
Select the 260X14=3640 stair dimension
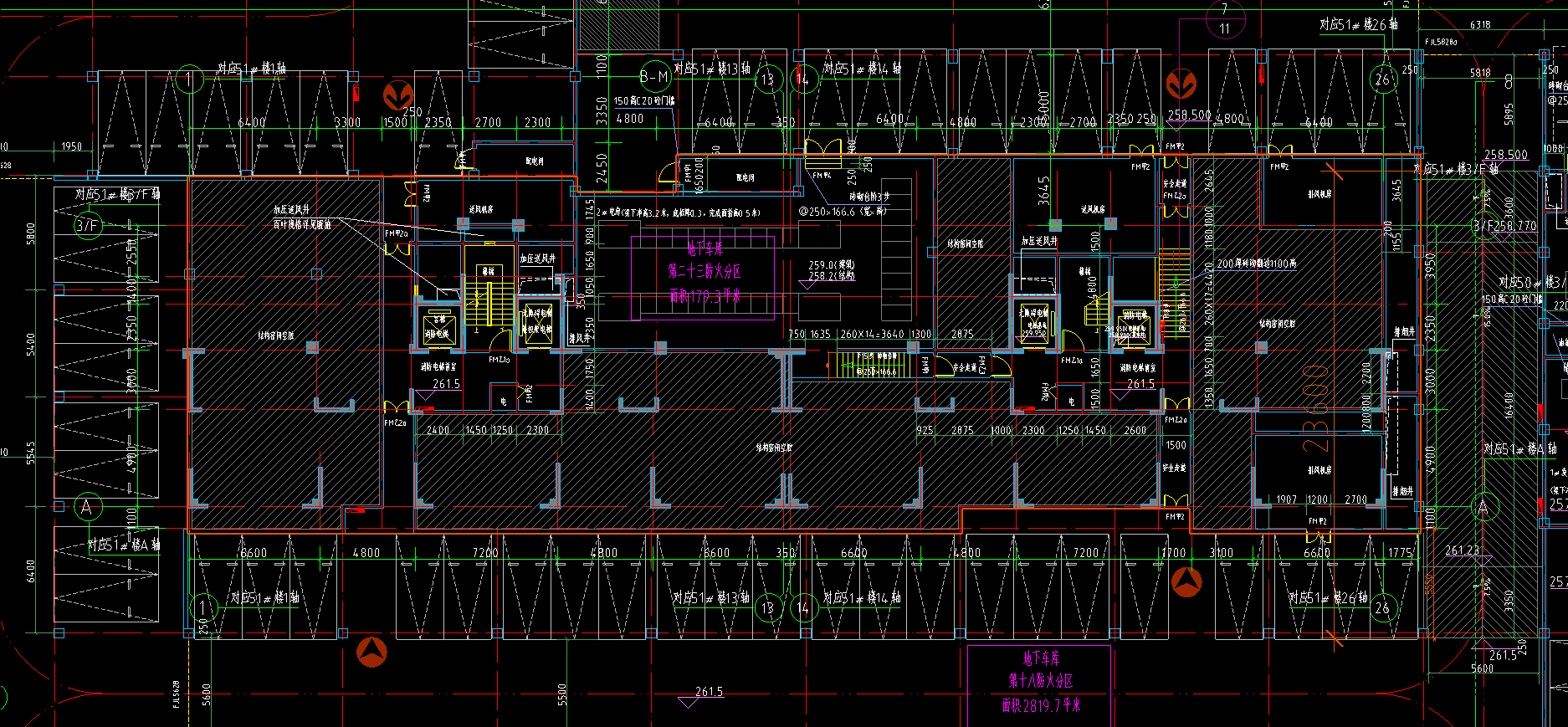coord(872,334)
